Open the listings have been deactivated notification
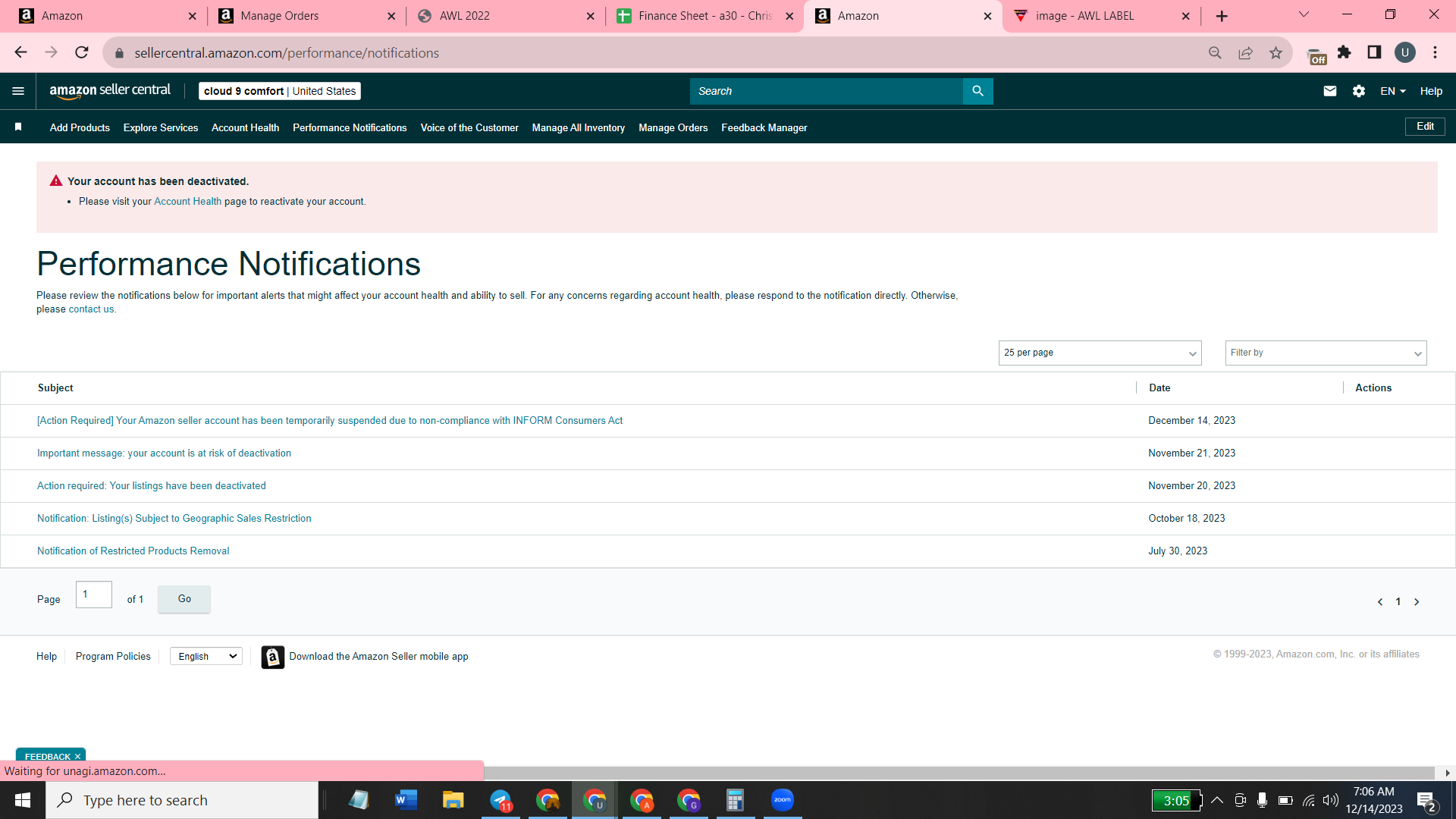1456x819 pixels. pyautogui.click(x=152, y=486)
